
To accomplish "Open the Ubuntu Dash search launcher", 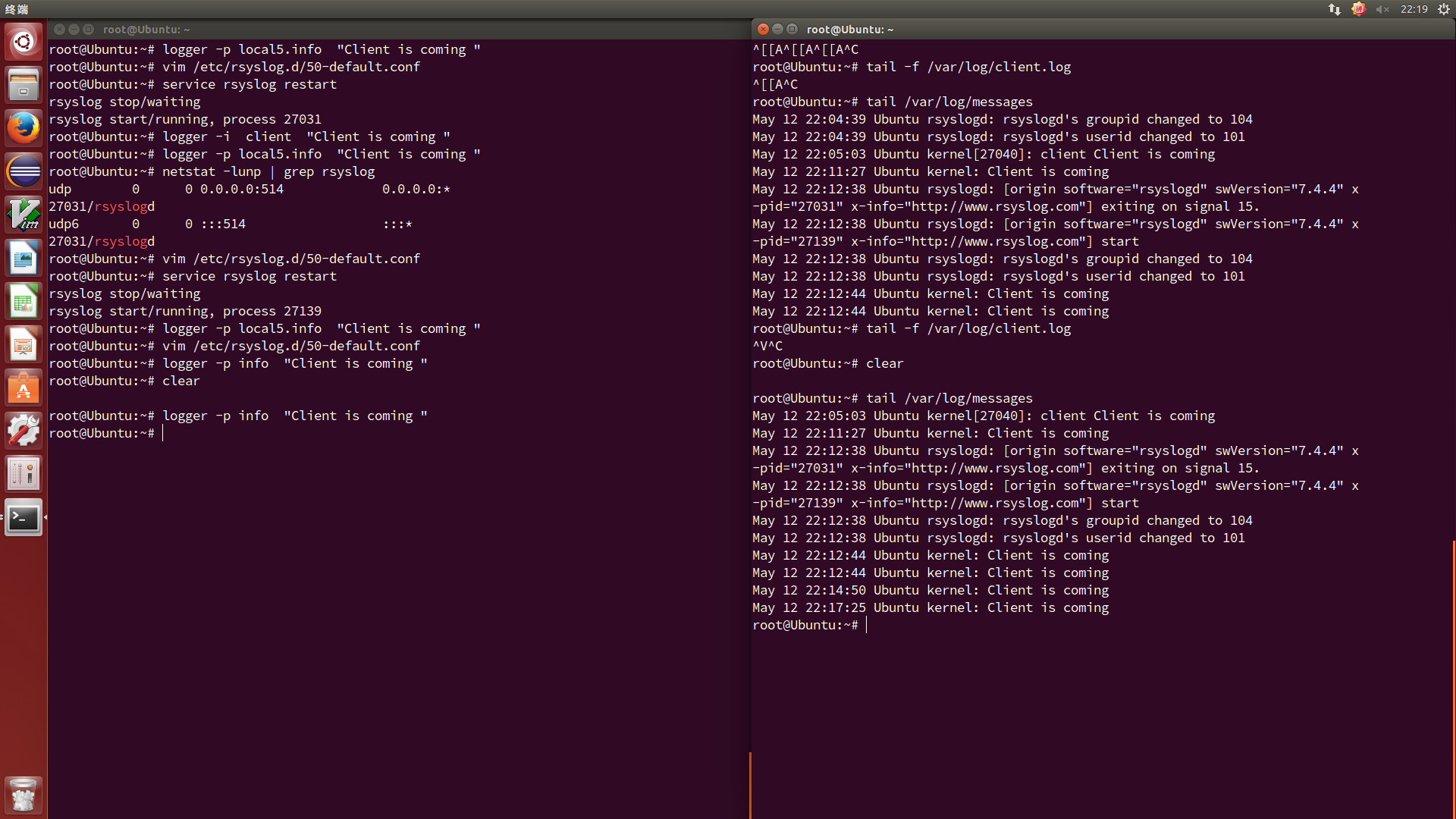I will click(24, 41).
